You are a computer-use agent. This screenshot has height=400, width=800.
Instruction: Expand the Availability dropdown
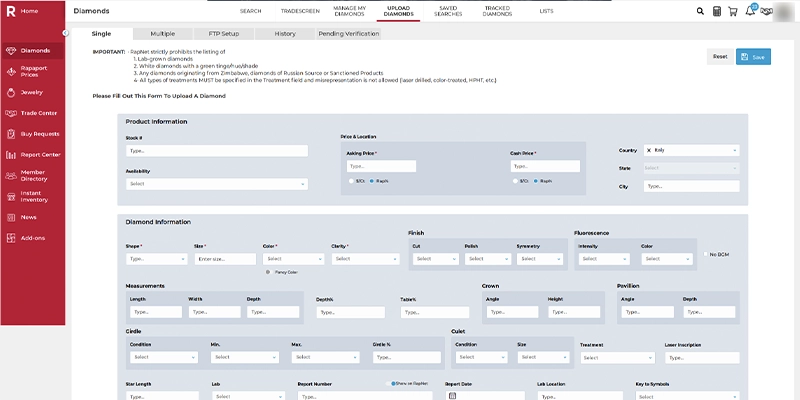pyautogui.click(x=216, y=184)
